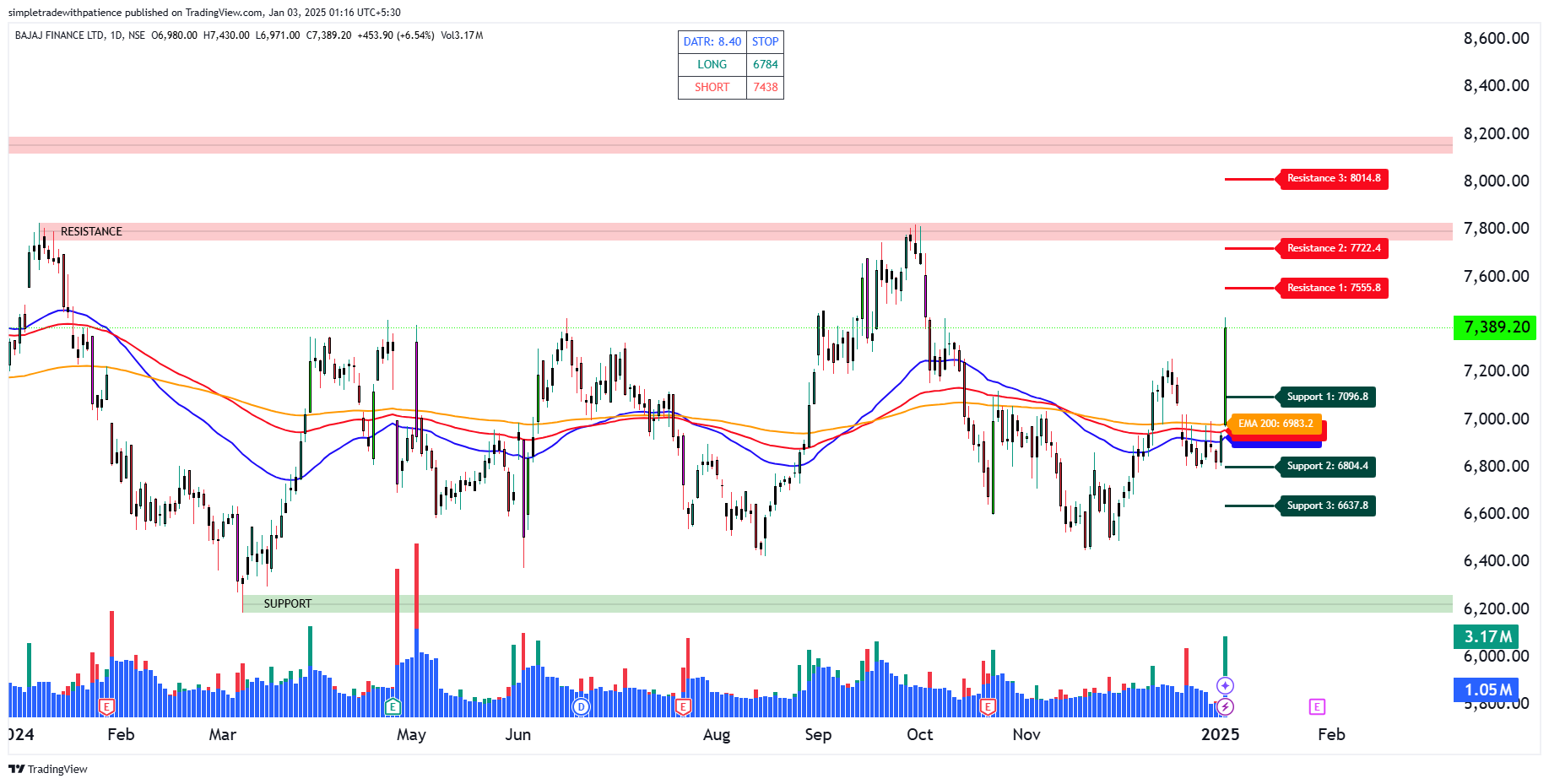Click the 7,000.00 price axis label
Screen dimensions: 1549x784
[1497, 419]
